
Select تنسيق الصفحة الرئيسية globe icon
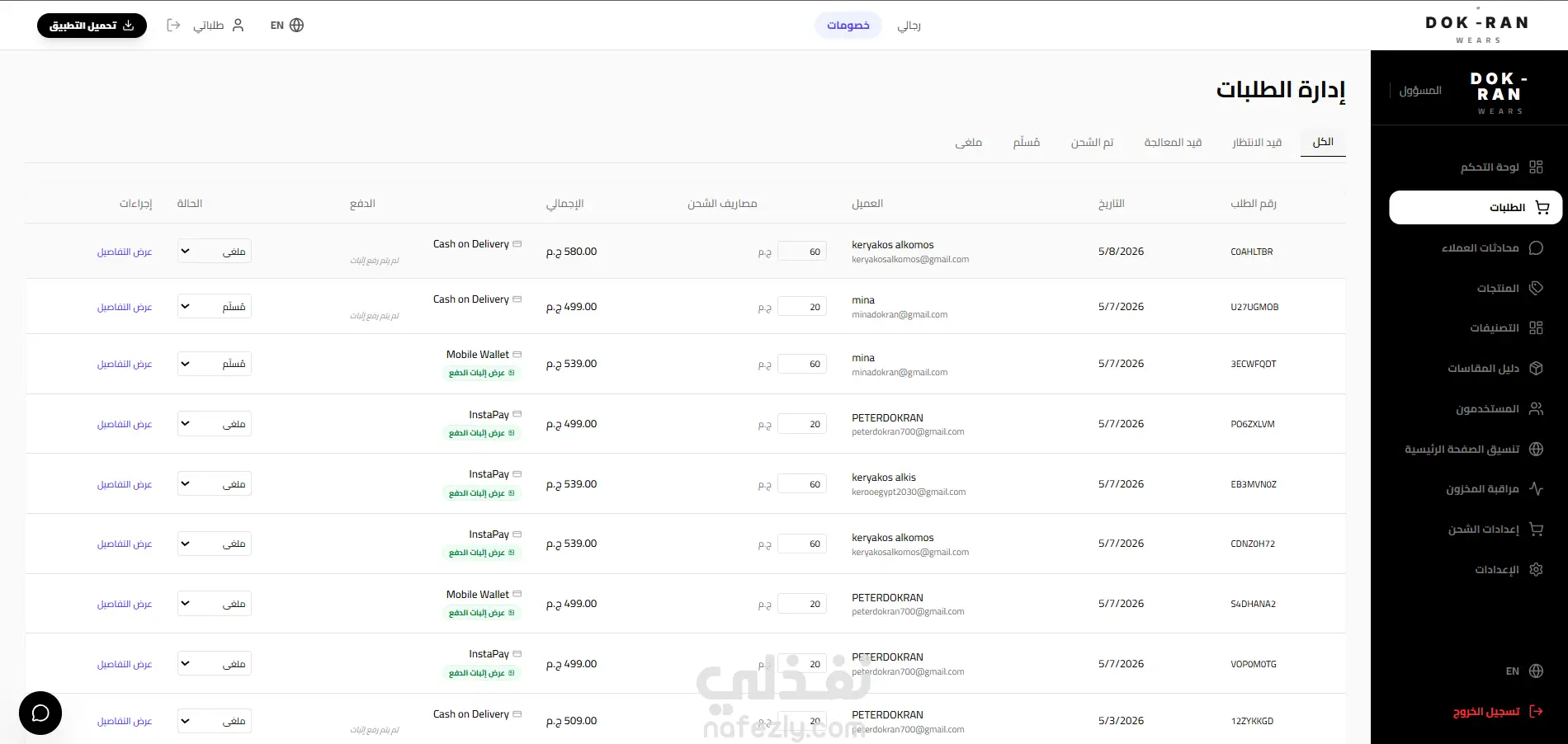coord(1536,449)
